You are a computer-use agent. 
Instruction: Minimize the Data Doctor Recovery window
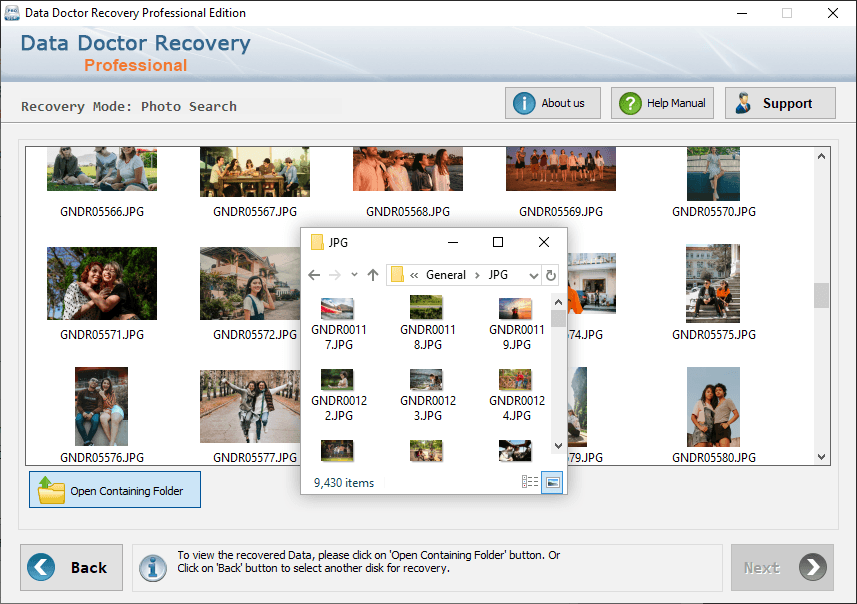[742, 13]
